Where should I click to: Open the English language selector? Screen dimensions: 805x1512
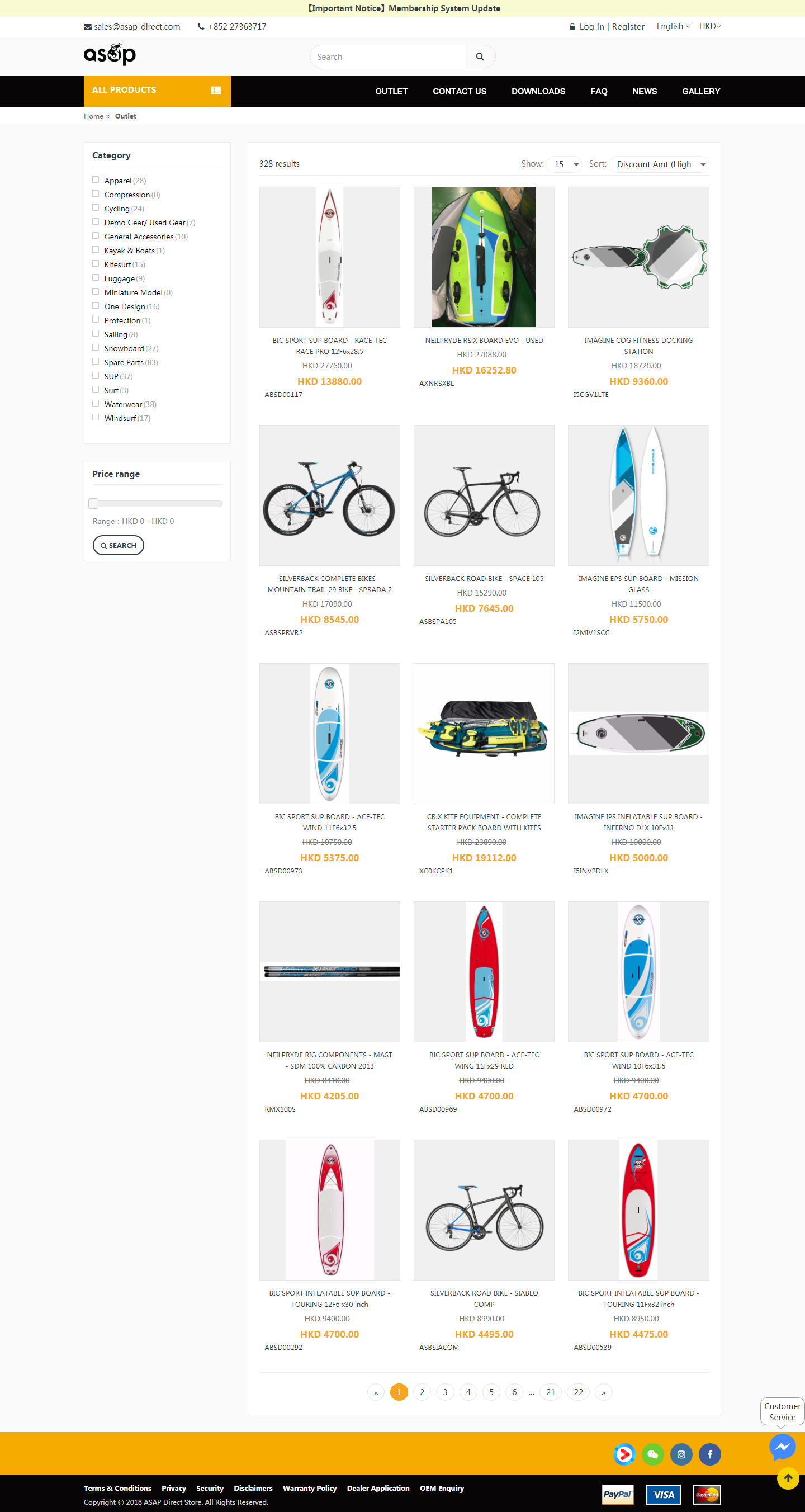point(673,26)
